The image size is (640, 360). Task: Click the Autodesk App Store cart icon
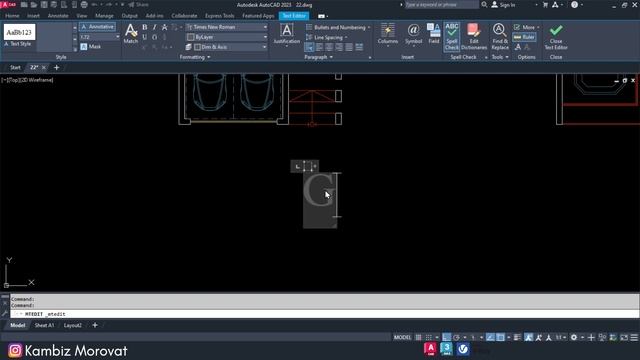tap(545, 5)
